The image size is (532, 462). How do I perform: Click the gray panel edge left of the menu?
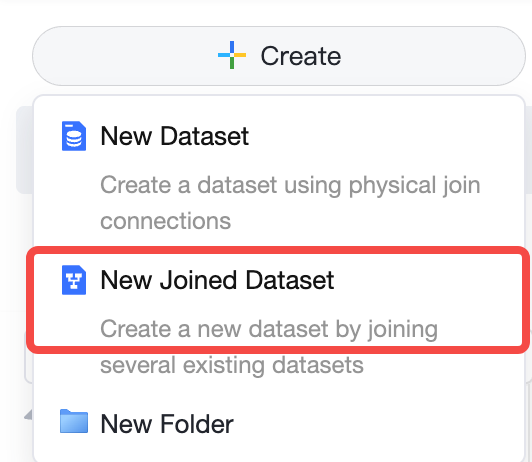(x=24, y=150)
